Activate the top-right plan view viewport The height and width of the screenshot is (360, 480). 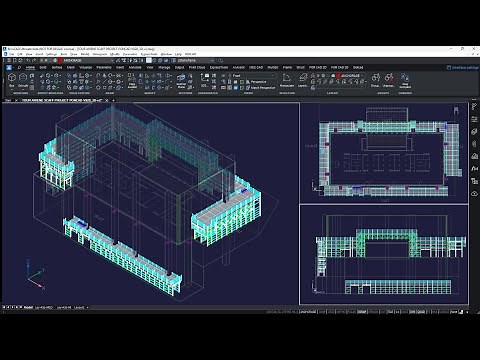click(384, 153)
